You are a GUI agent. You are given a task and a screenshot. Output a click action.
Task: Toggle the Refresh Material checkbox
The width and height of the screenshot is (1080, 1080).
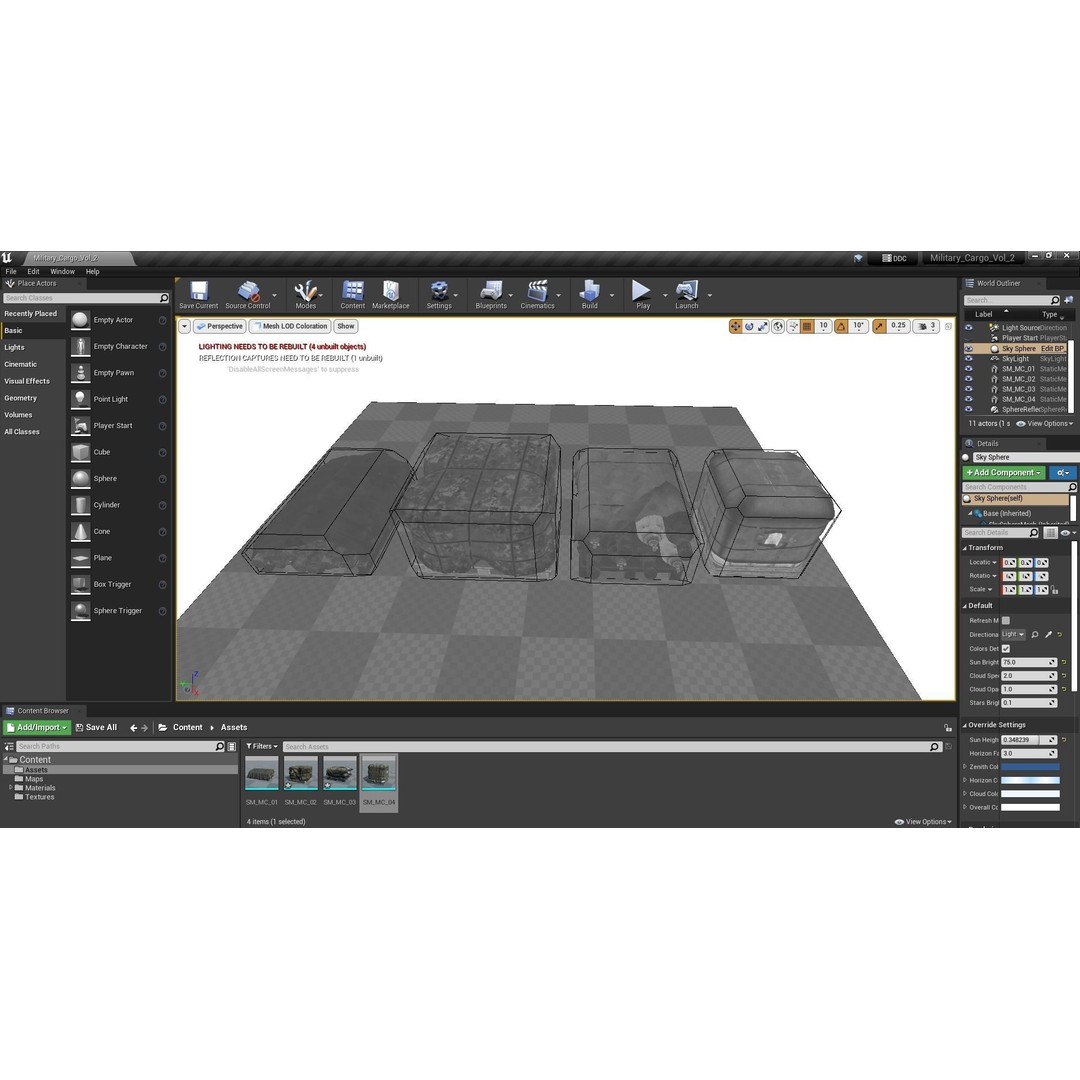(x=1006, y=621)
